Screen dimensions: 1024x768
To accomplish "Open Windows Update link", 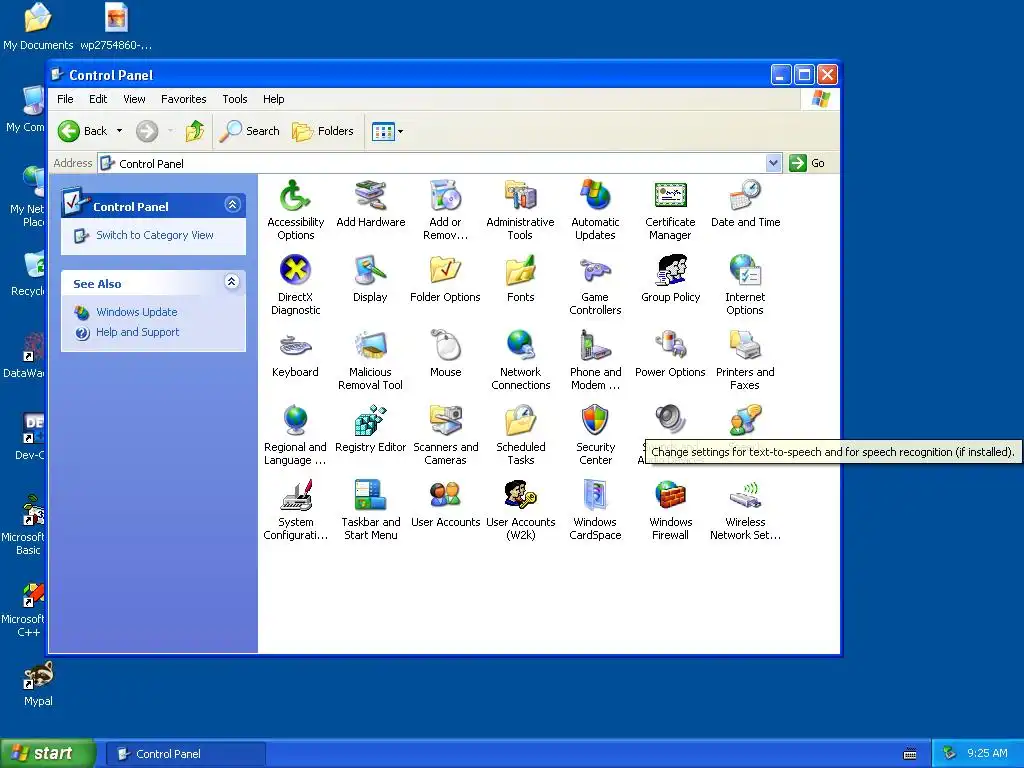I will coord(136,312).
